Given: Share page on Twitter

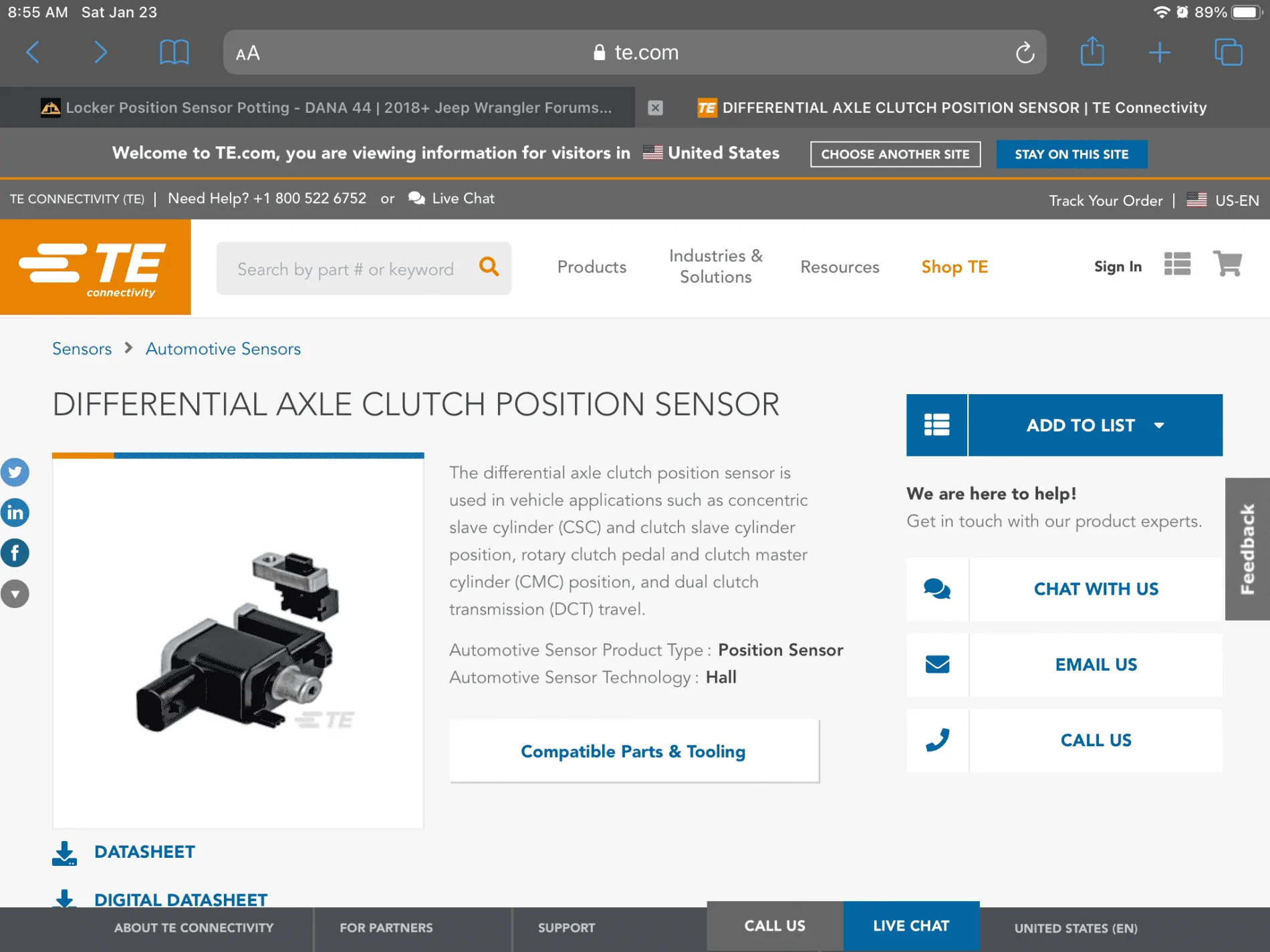Looking at the screenshot, I should click(15, 472).
